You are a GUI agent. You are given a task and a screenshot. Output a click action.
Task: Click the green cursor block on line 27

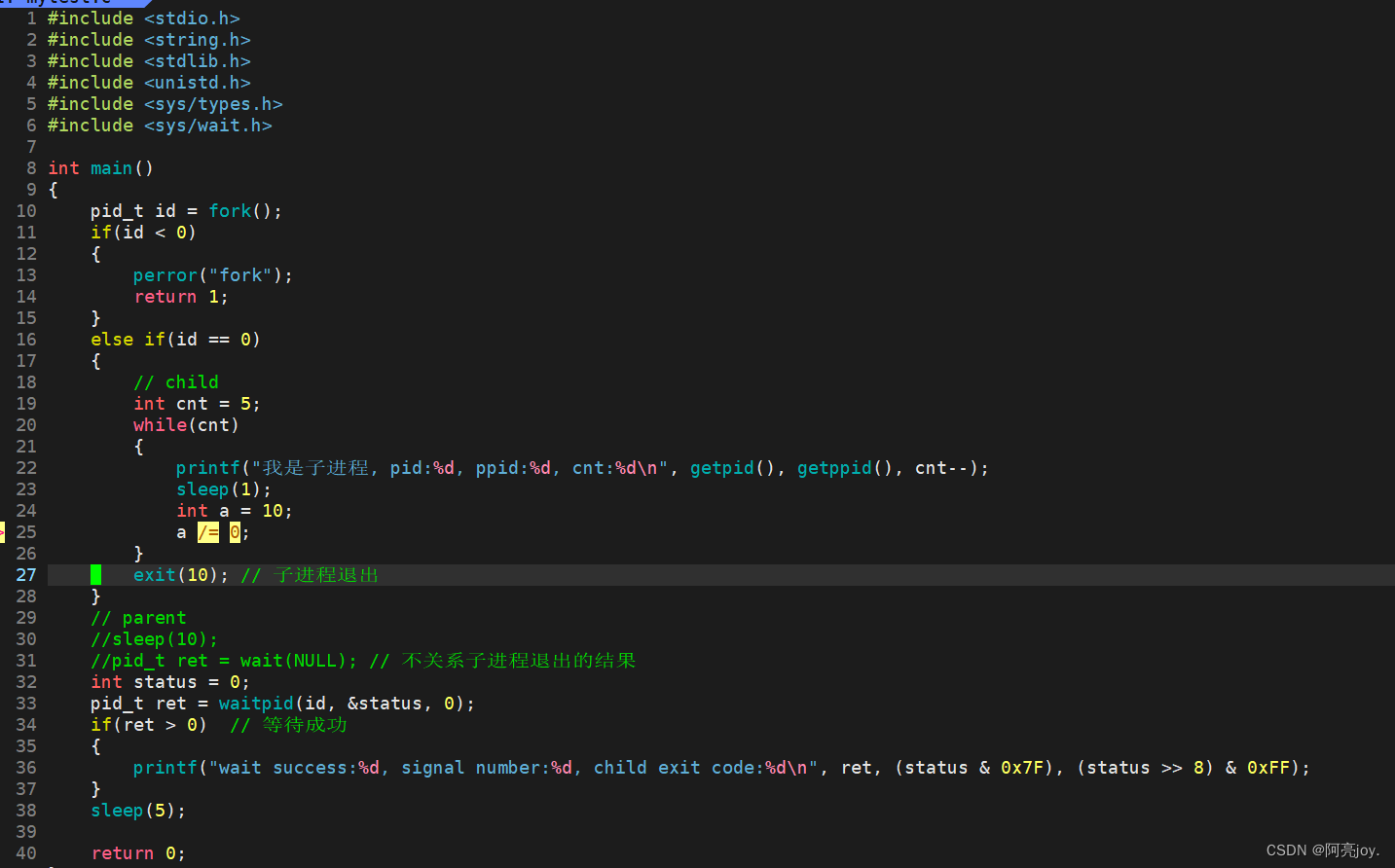95,575
